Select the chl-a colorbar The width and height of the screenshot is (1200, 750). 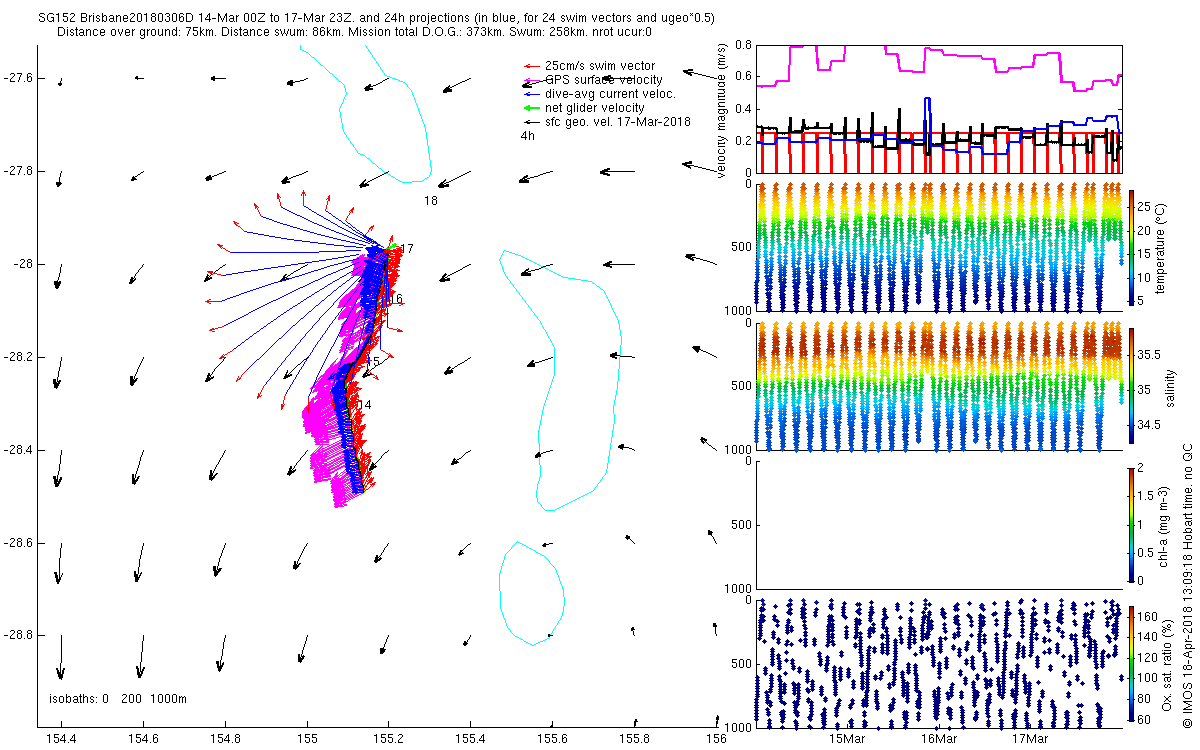coord(1131,524)
